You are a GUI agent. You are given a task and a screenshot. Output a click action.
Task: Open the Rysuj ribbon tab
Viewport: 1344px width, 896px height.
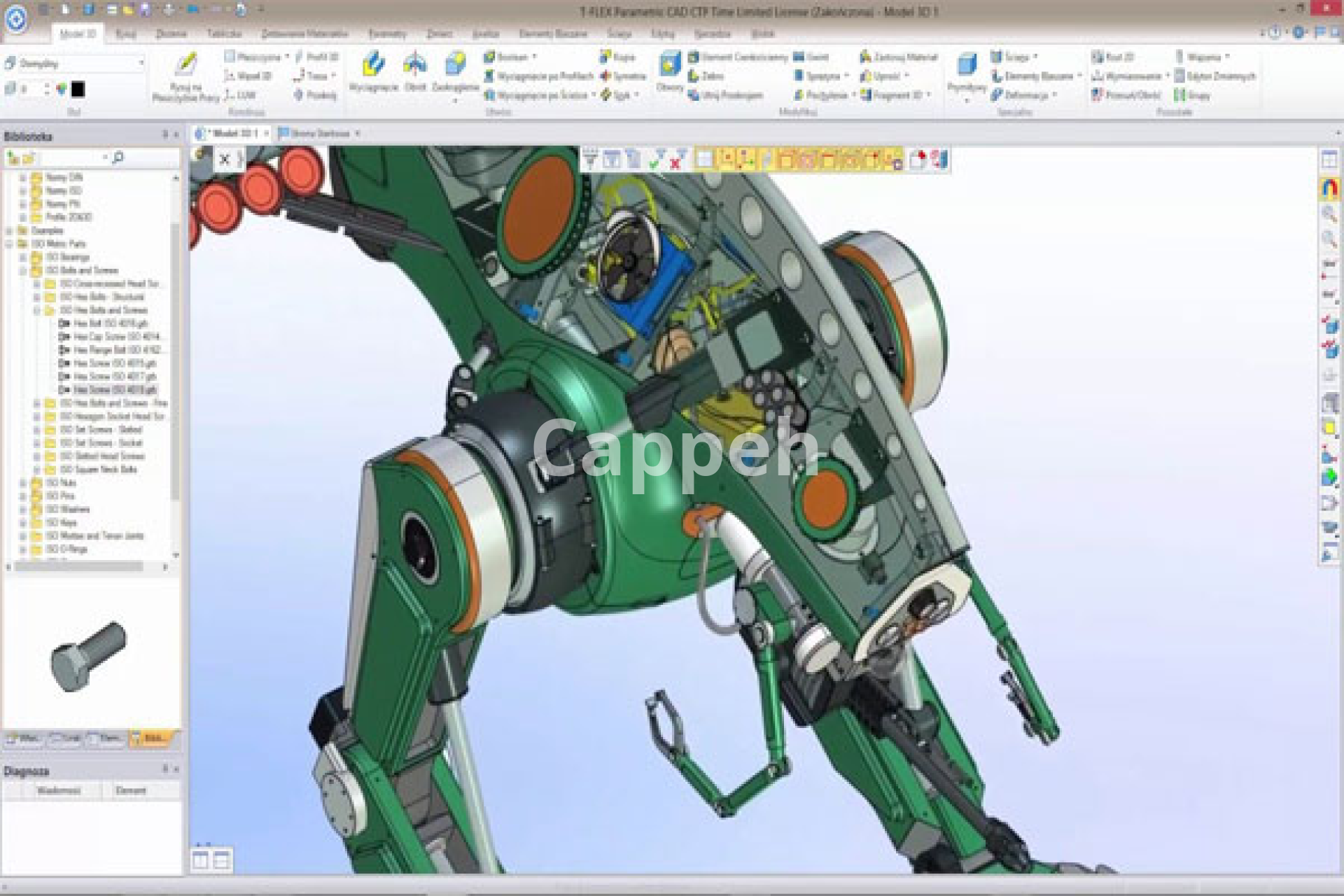[126, 34]
